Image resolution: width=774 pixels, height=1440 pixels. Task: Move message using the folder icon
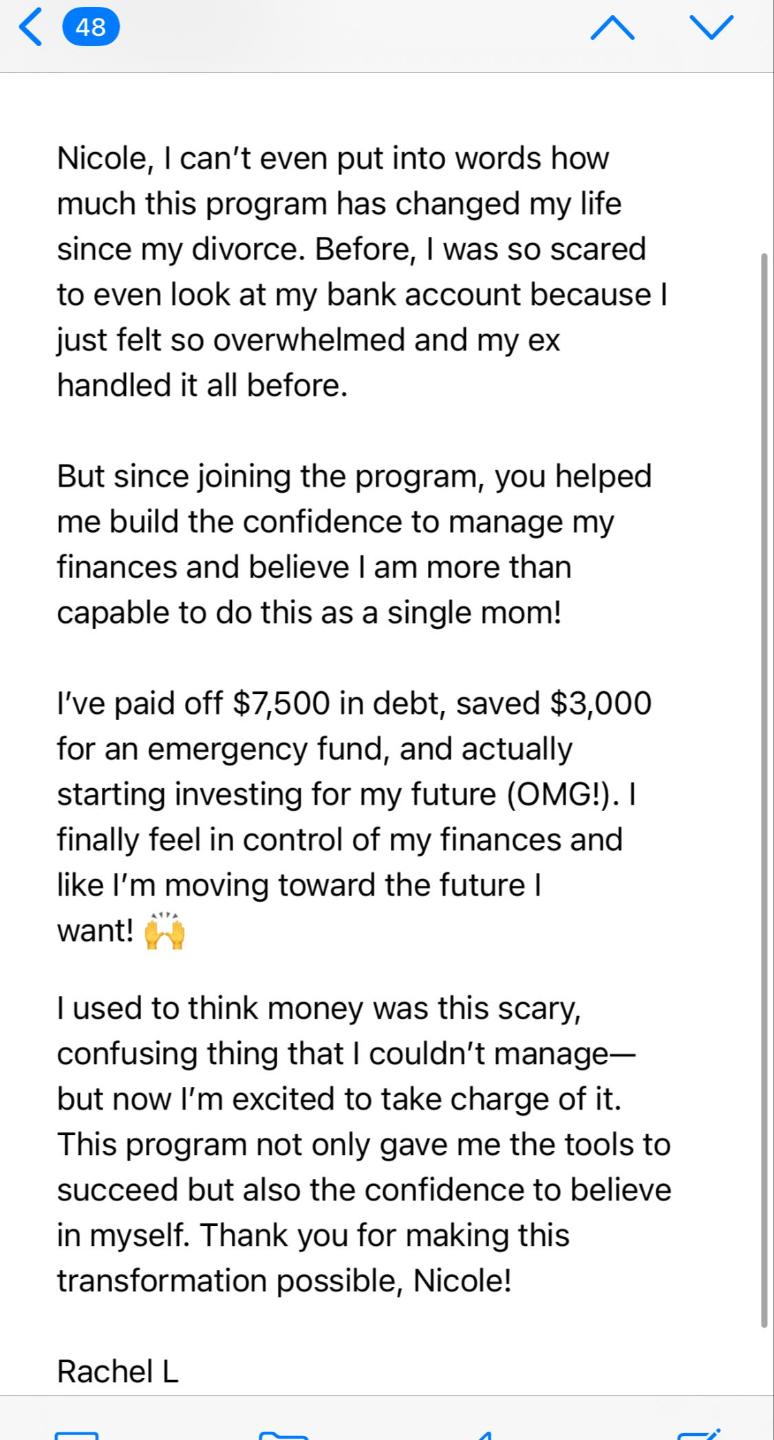(283, 1433)
